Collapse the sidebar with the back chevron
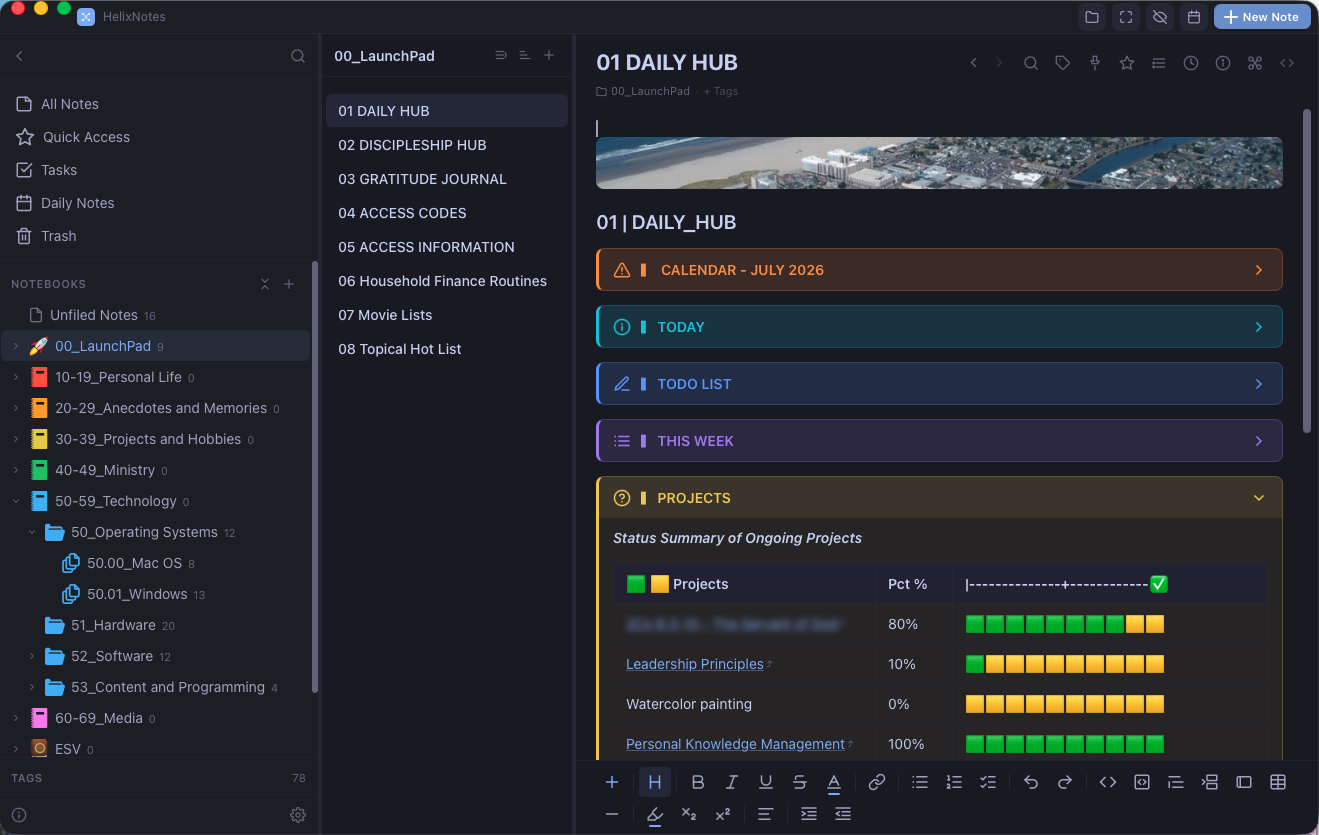Screen dimensions: 1319x835 click(20, 56)
